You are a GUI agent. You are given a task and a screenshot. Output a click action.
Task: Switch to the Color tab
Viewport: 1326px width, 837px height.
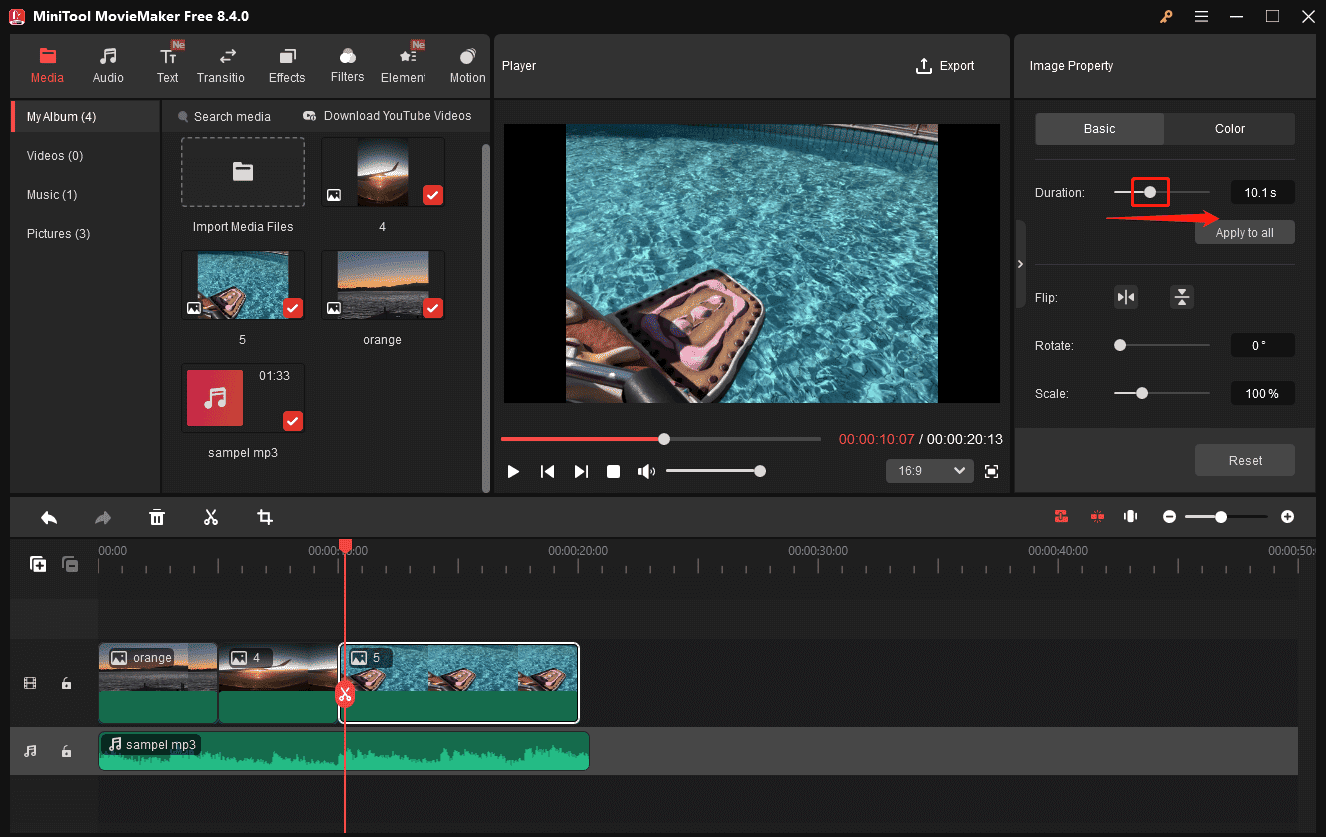pyautogui.click(x=1229, y=128)
